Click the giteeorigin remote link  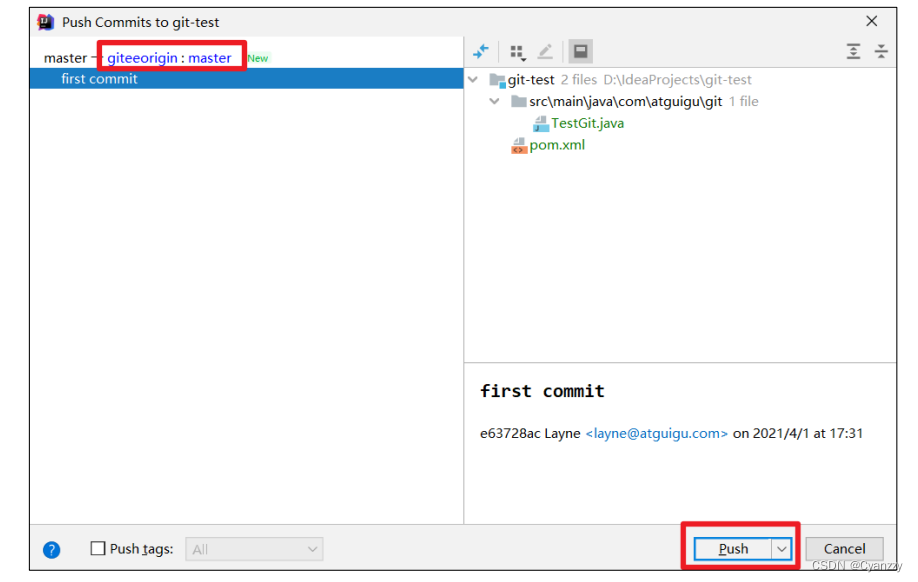(x=142, y=58)
